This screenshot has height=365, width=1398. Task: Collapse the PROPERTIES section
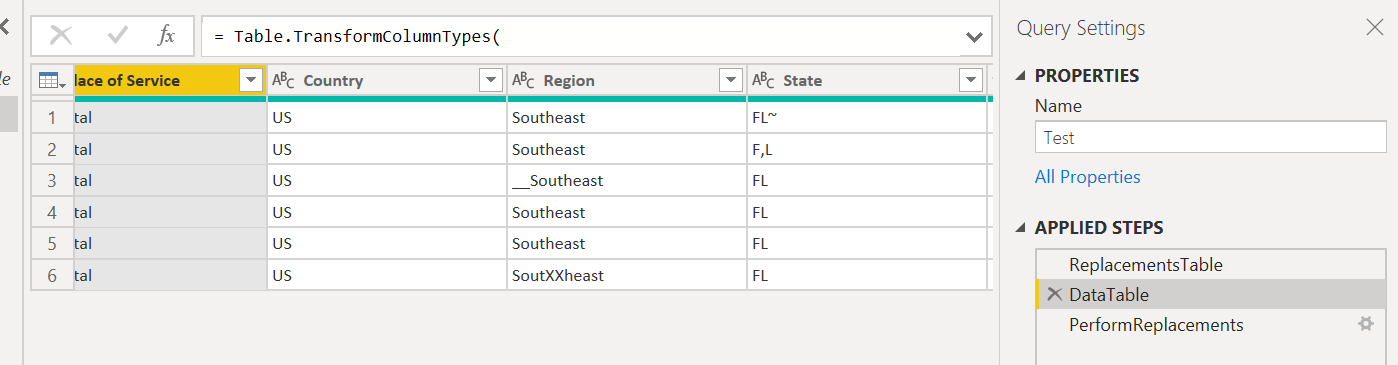[x=1021, y=76]
